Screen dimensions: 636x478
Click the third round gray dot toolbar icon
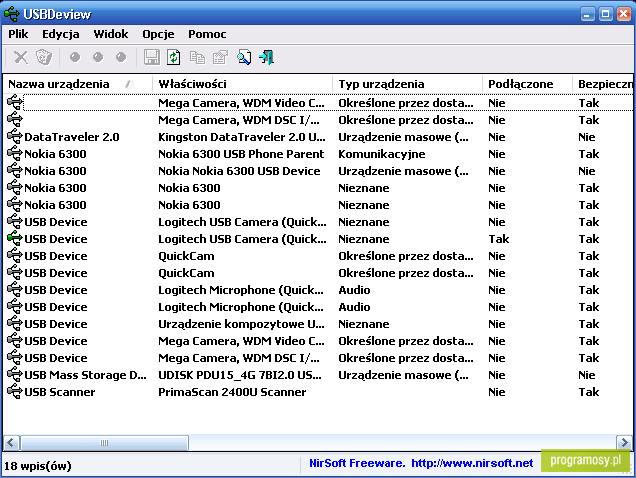point(121,57)
